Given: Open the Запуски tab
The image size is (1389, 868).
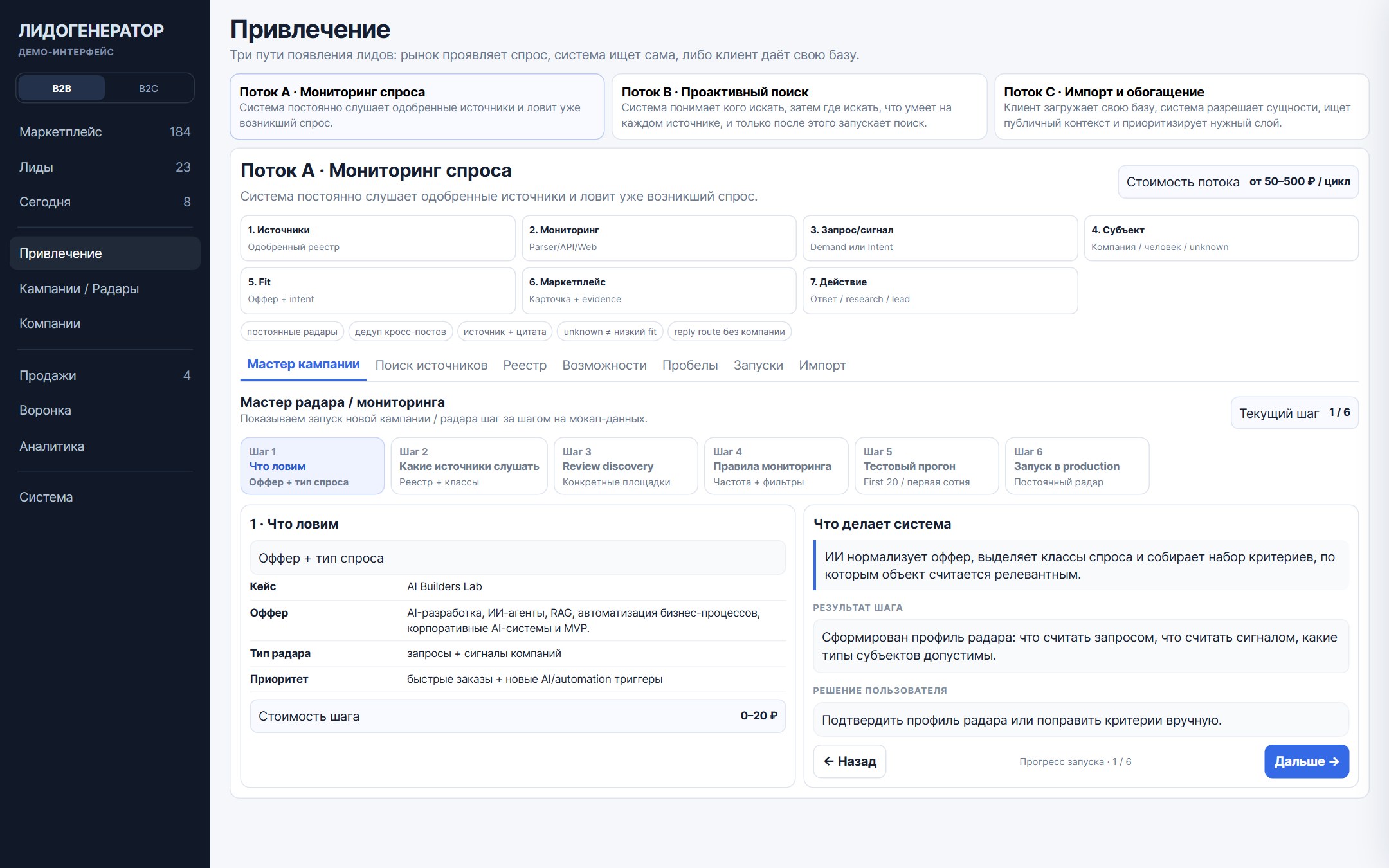Looking at the screenshot, I should coord(758,365).
